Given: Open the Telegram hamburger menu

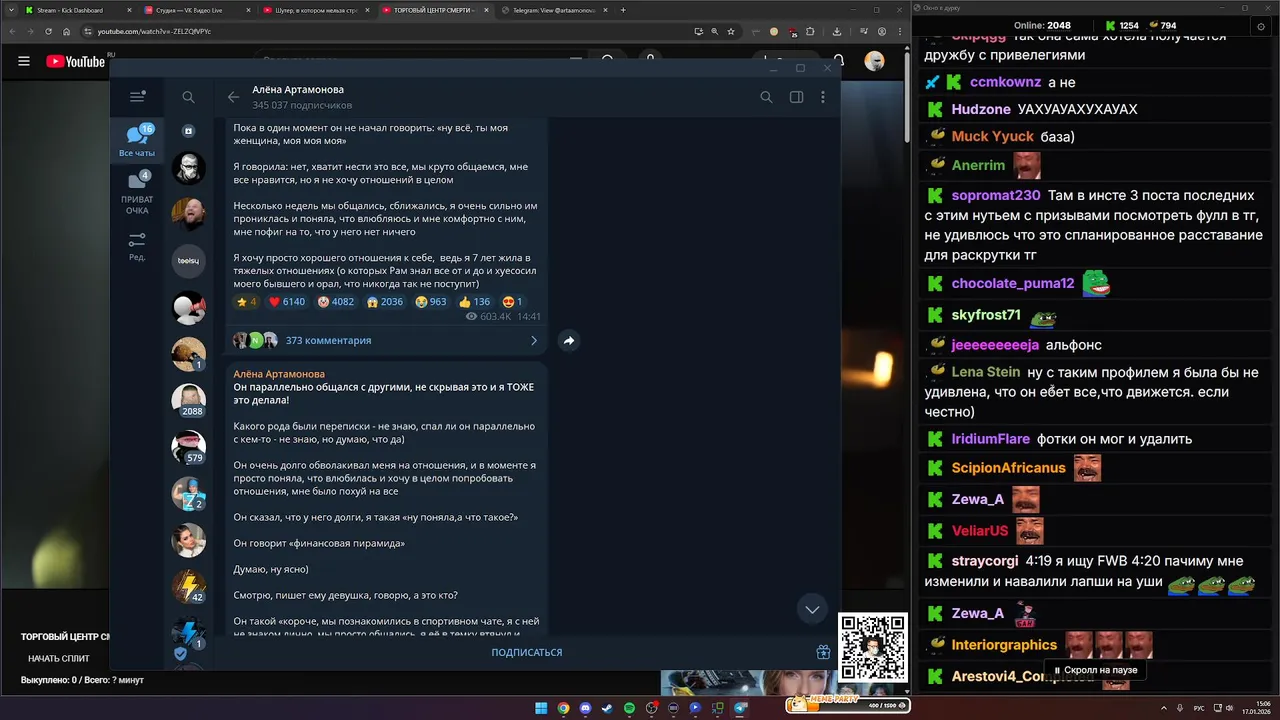Looking at the screenshot, I should click(137, 97).
